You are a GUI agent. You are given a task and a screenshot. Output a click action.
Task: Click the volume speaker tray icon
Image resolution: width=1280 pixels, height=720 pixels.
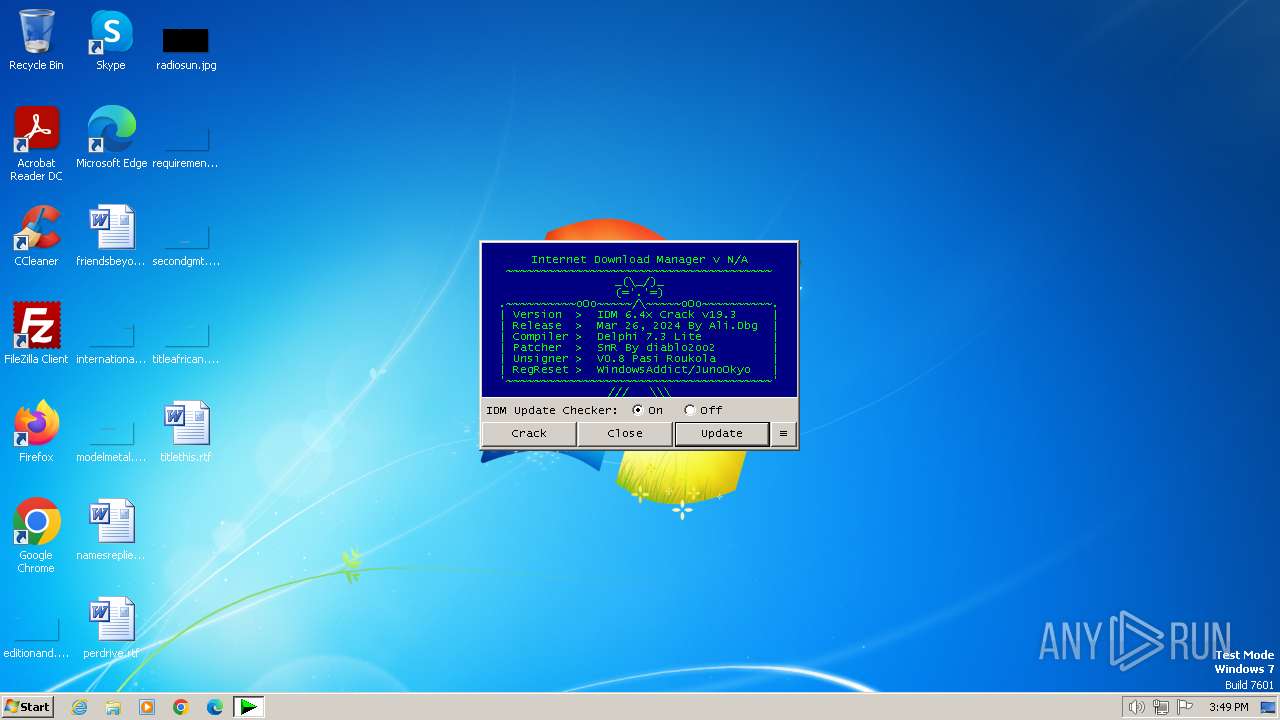(x=1137, y=707)
